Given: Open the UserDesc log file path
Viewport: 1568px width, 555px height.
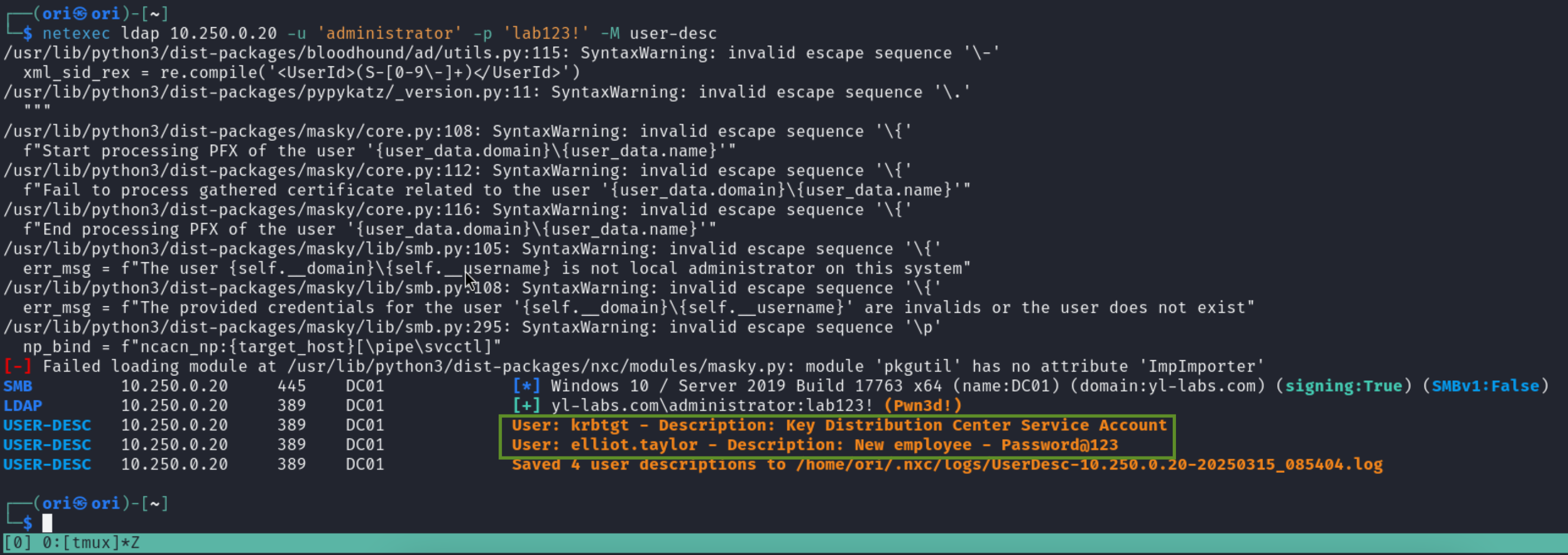Looking at the screenshot, I should [1089, 464].
